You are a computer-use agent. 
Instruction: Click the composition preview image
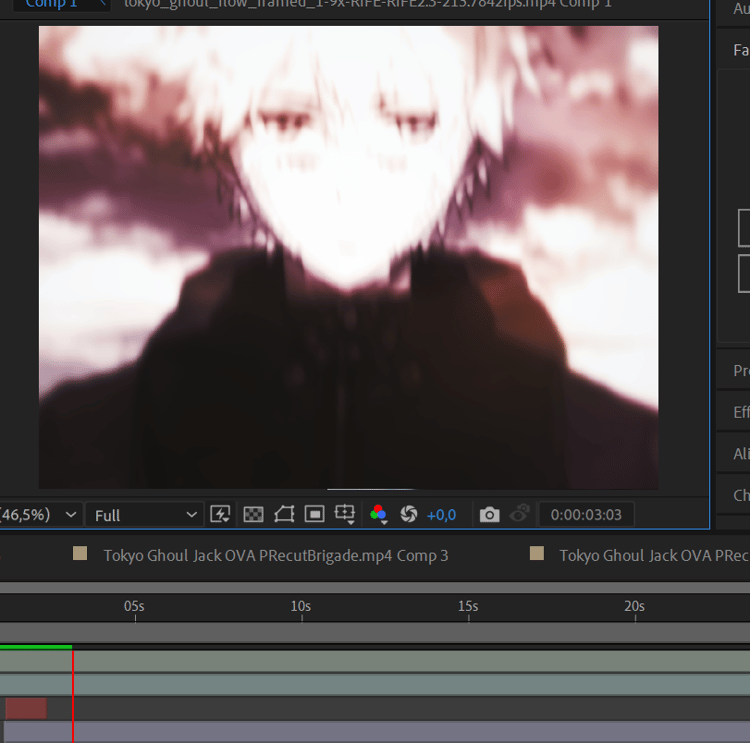click(x=348, y=257)
